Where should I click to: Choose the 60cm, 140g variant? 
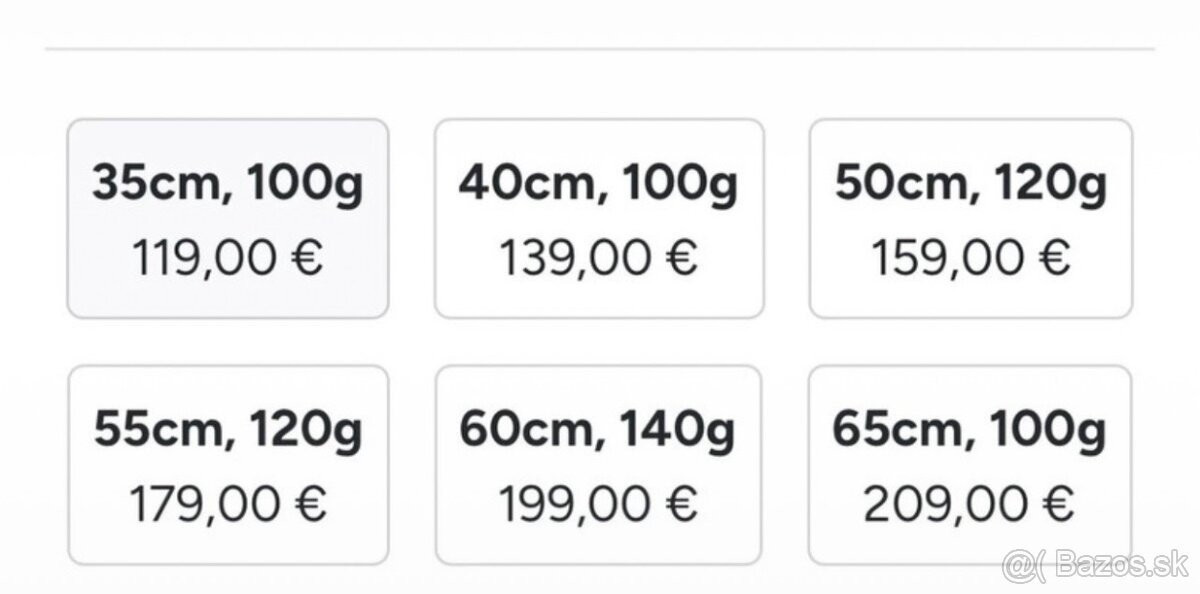tap(598, 465)
